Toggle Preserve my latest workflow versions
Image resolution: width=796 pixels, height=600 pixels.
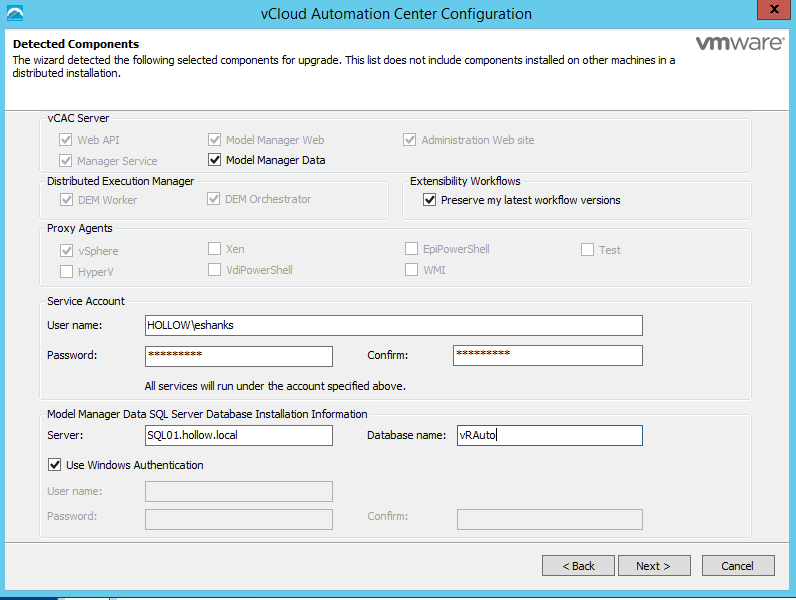tap(430, 200)
